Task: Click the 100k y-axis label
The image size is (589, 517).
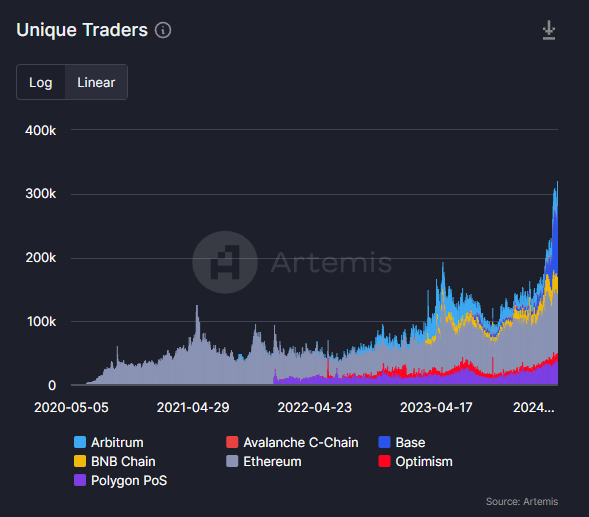Action: click(x=41, y=322)
